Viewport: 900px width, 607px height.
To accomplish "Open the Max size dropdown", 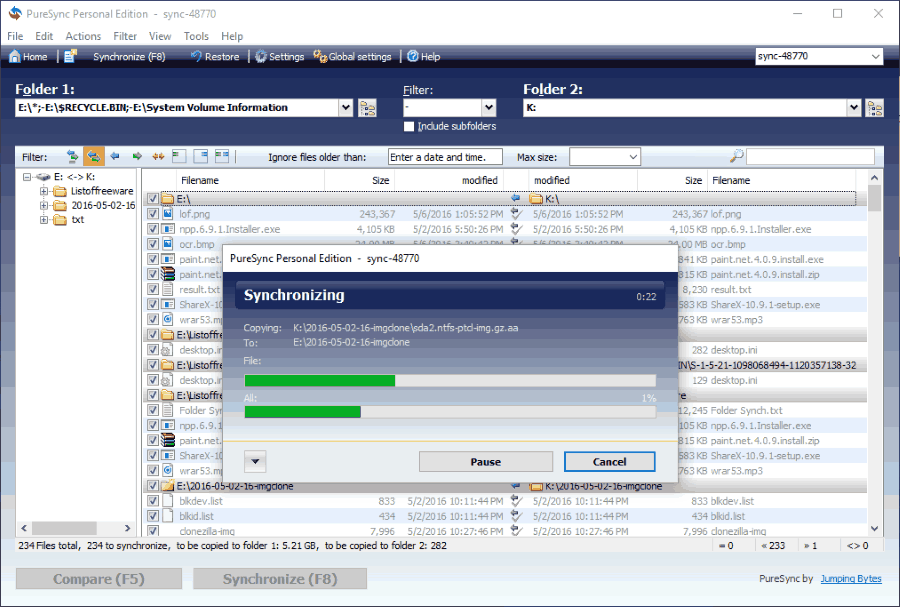I will 633,157.
